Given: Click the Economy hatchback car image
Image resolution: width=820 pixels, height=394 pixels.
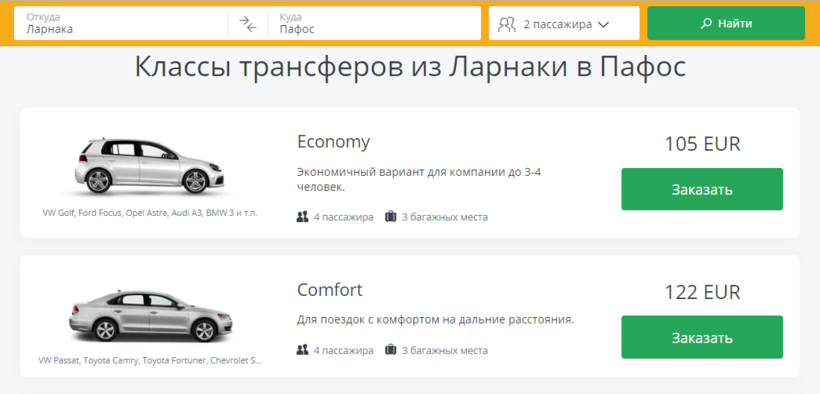Looking at the screenshot, I should click(x=150, y=166).
